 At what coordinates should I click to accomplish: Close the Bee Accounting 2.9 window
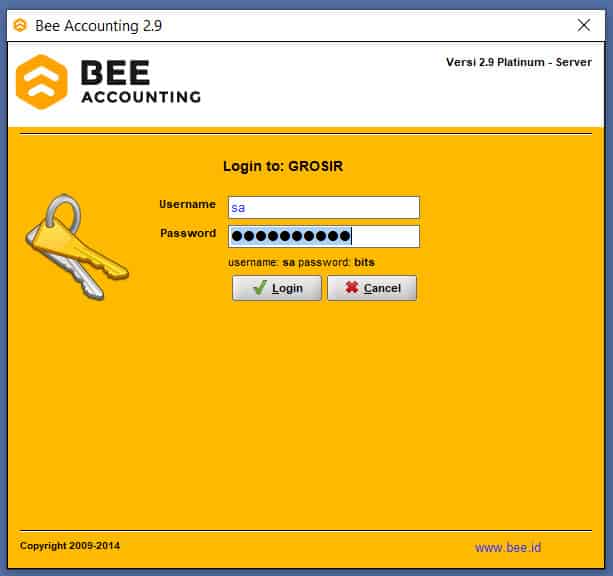tap(584, 25)
